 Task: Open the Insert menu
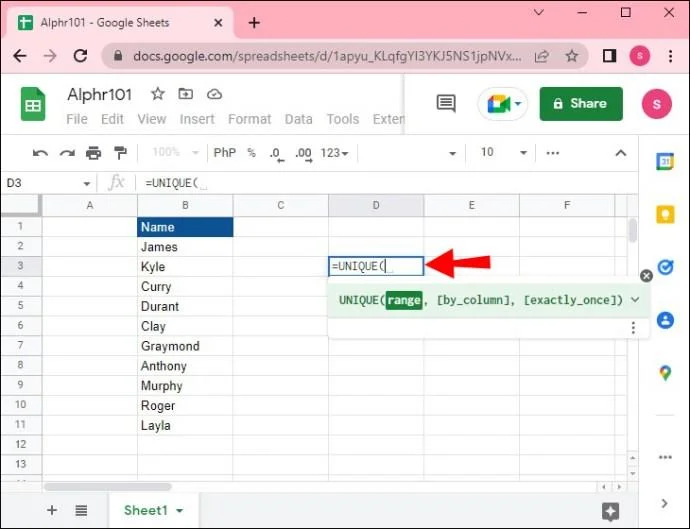point(197,119)
